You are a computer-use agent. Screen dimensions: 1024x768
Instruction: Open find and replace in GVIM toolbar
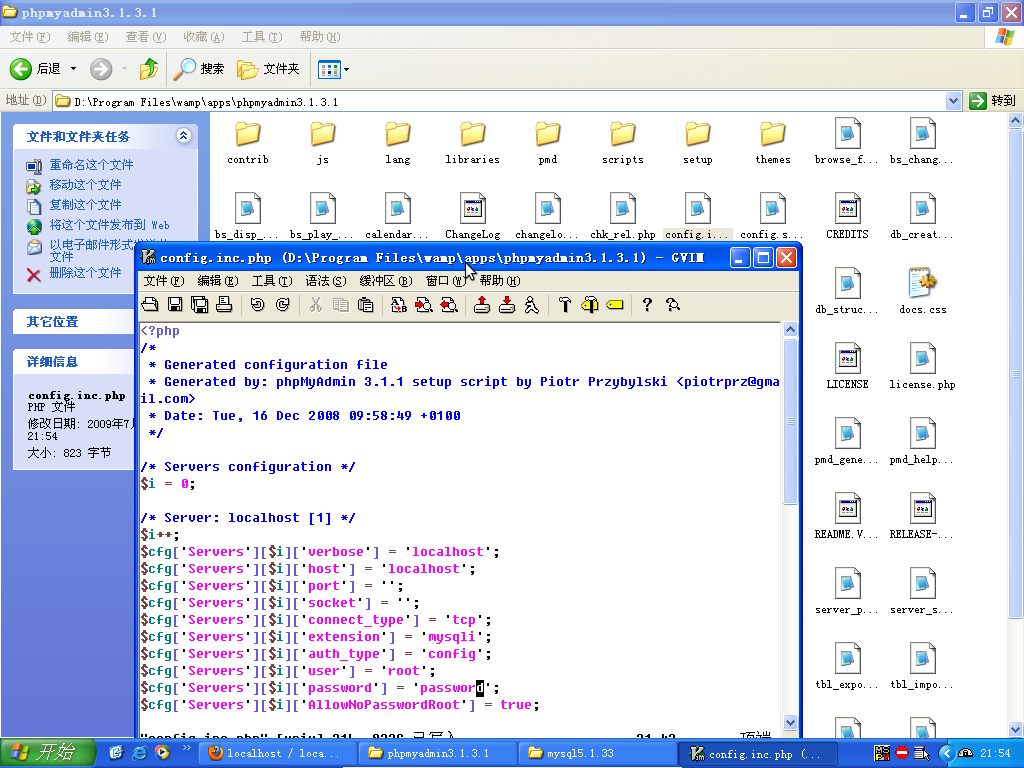pyautogui.click(x=398, y=305)
